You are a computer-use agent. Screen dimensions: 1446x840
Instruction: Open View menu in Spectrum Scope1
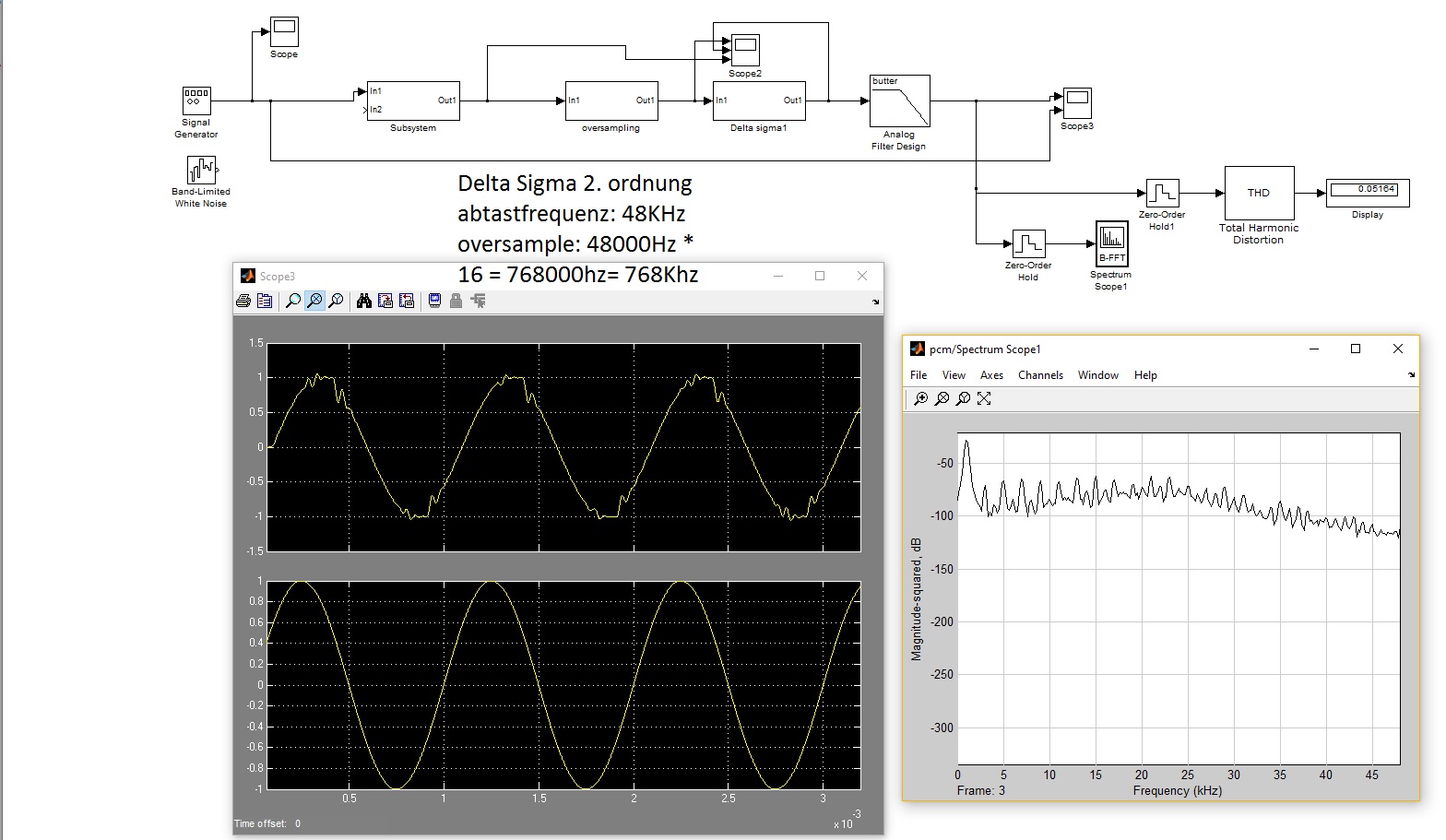point(954,375)
